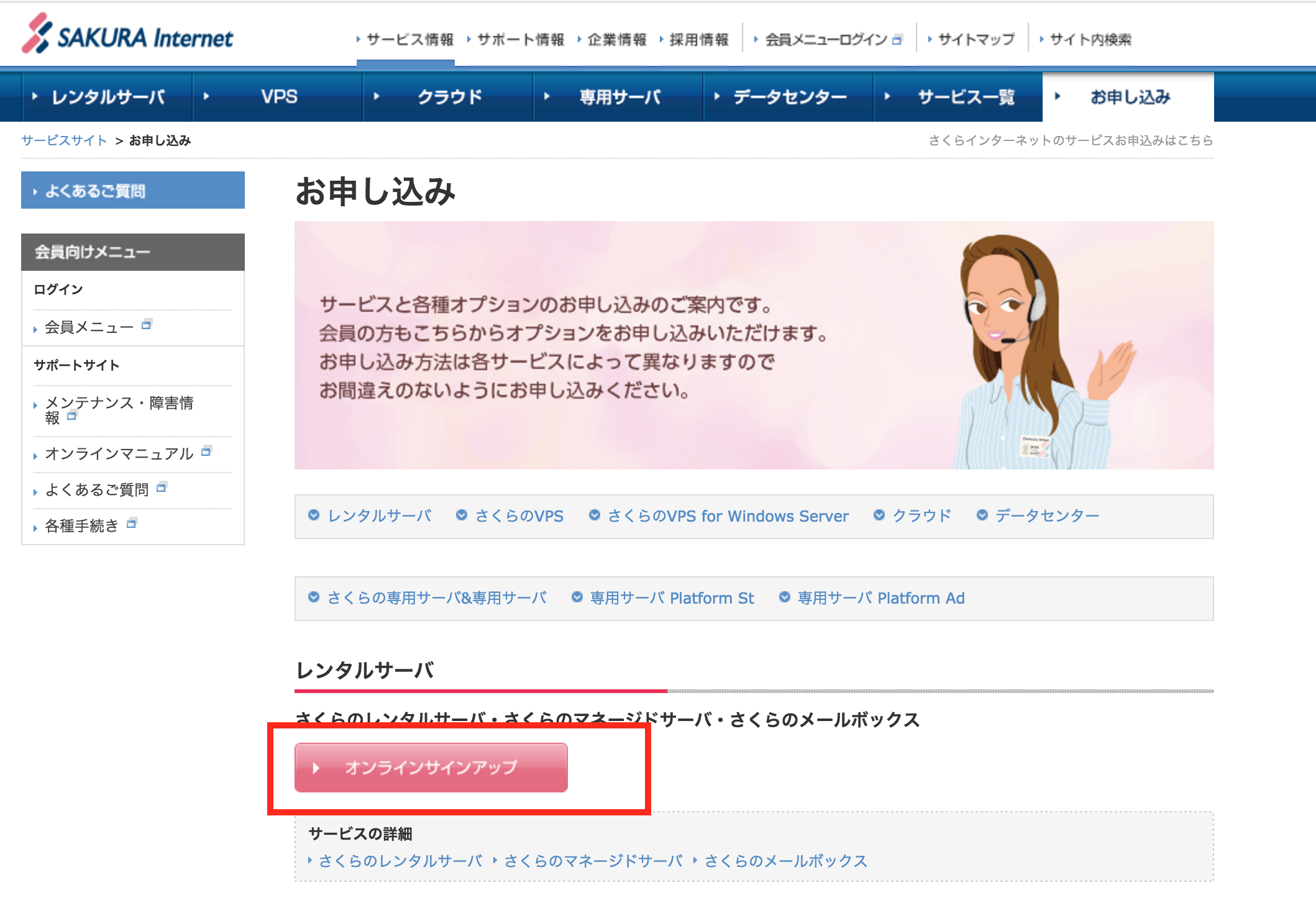
Task: Jump to さくらのVPS for Windows Server
Action: 728,515
